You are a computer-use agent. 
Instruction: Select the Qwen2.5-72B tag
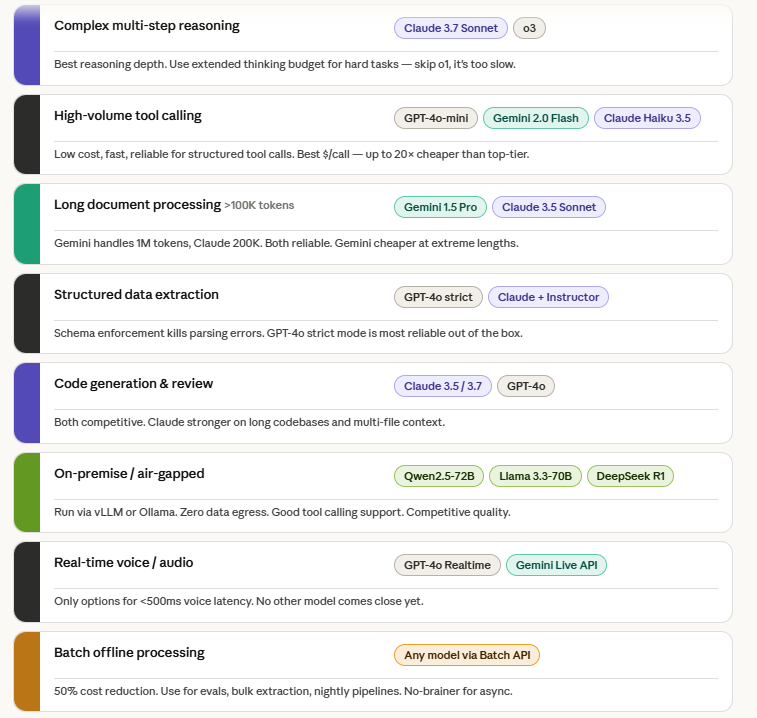[x=438, y=476]
